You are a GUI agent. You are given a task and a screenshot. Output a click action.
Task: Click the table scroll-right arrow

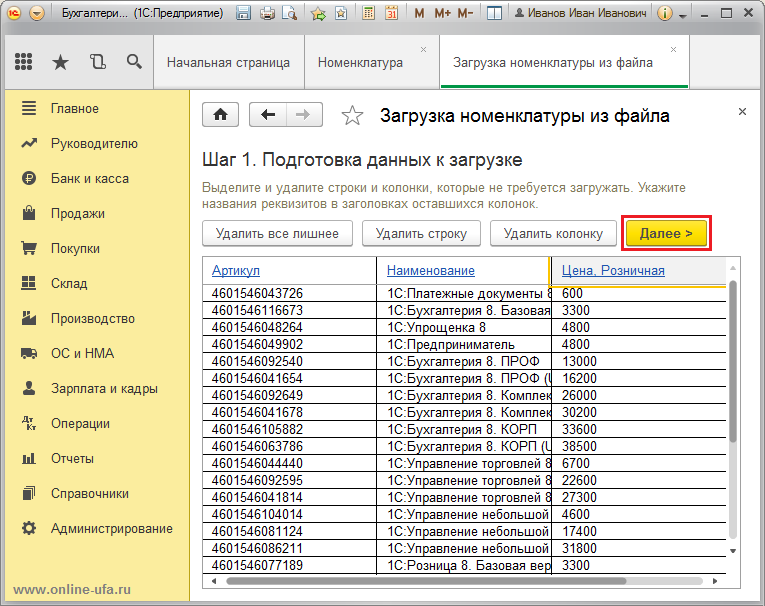tap(715, 581)
